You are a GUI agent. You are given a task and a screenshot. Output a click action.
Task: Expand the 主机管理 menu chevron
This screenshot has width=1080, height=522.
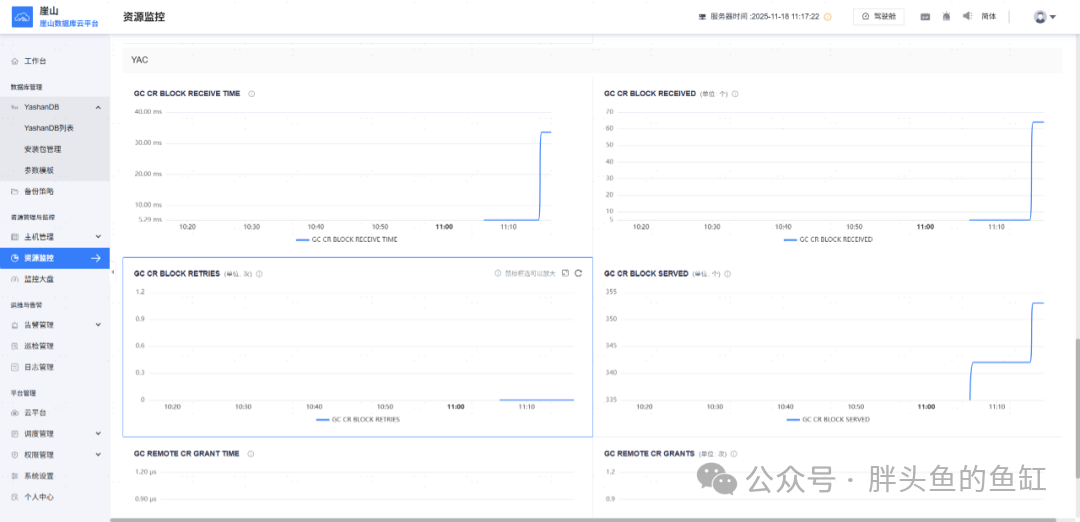pos(98,236)
